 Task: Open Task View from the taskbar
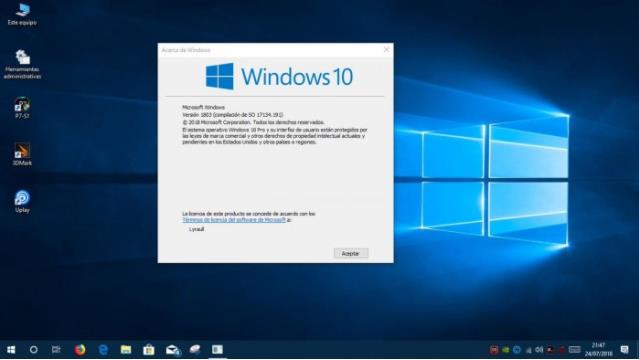[56, 350]
